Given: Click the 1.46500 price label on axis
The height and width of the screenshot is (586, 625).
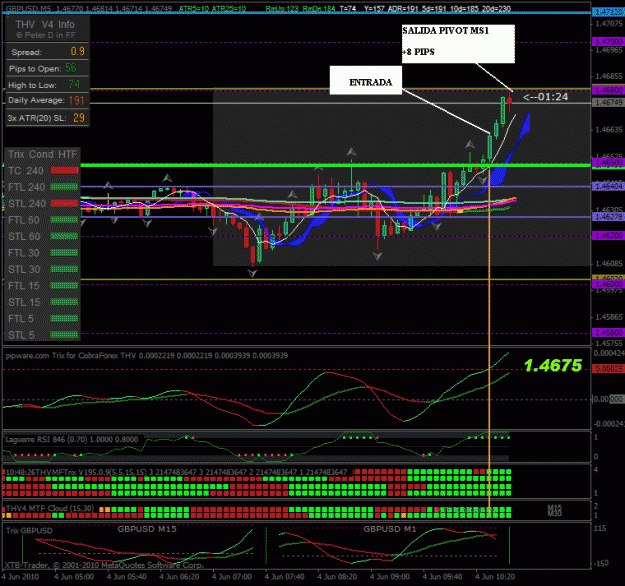Looking at the screenshot, I should pos(607,163).
